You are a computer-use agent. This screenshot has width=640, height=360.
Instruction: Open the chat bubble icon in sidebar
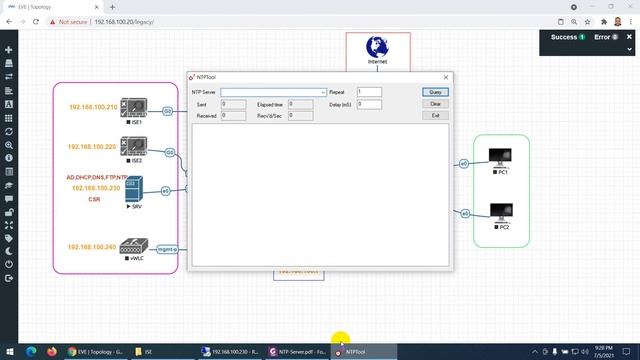[9, 199]
